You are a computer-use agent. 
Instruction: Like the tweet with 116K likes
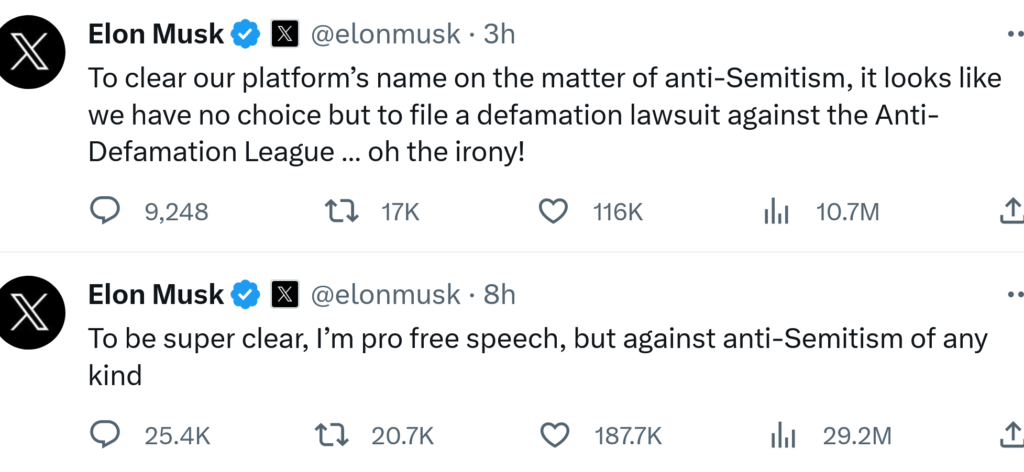[552, 211]
